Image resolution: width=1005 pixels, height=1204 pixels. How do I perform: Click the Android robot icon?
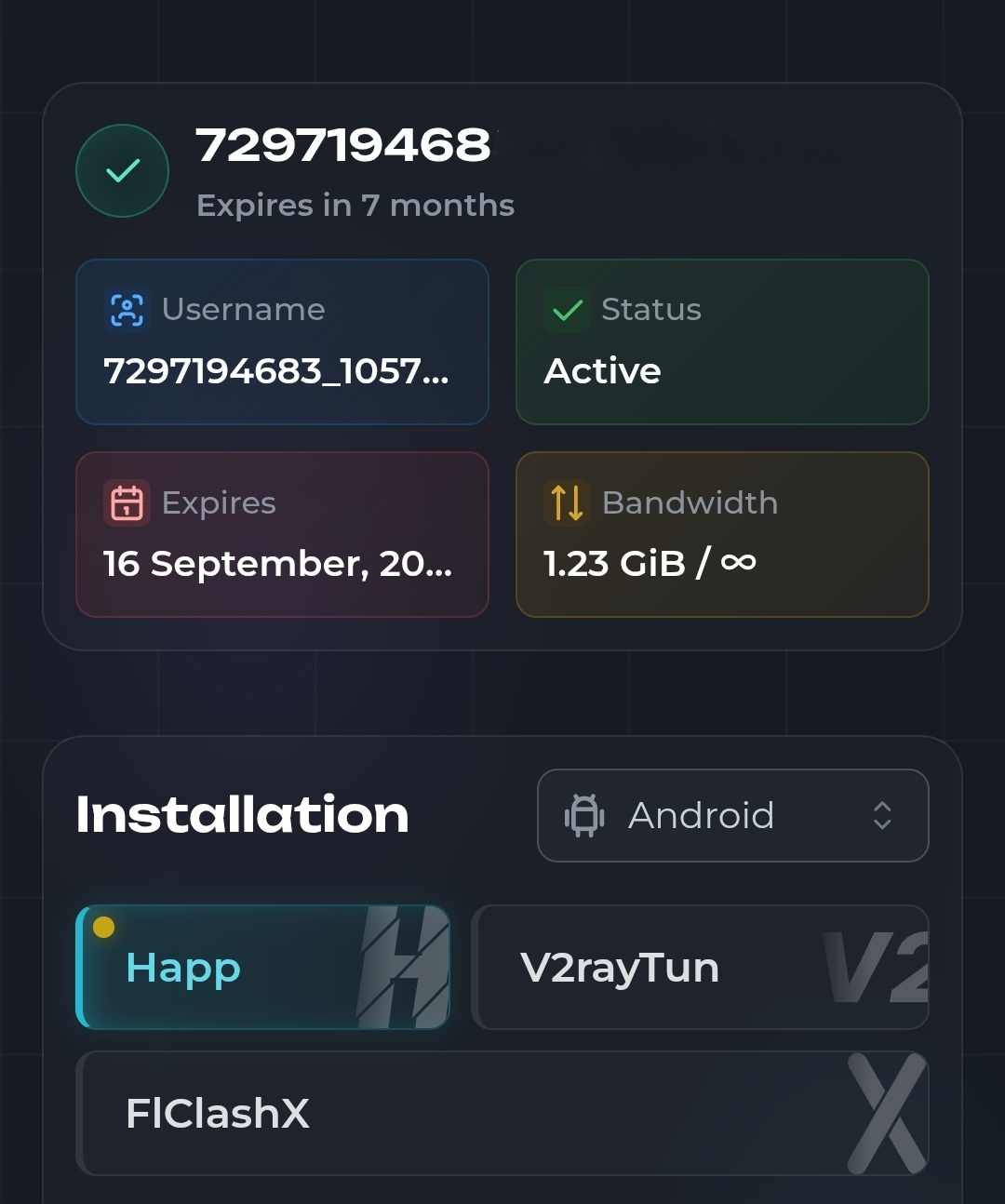click(x=584, y=816)
